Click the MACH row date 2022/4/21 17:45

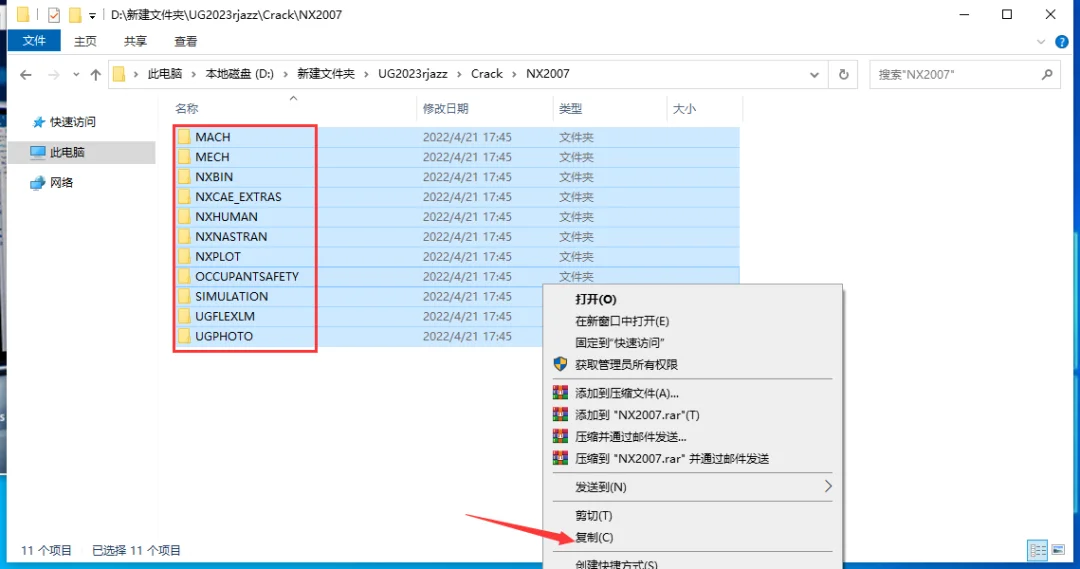tap(467, 137)
